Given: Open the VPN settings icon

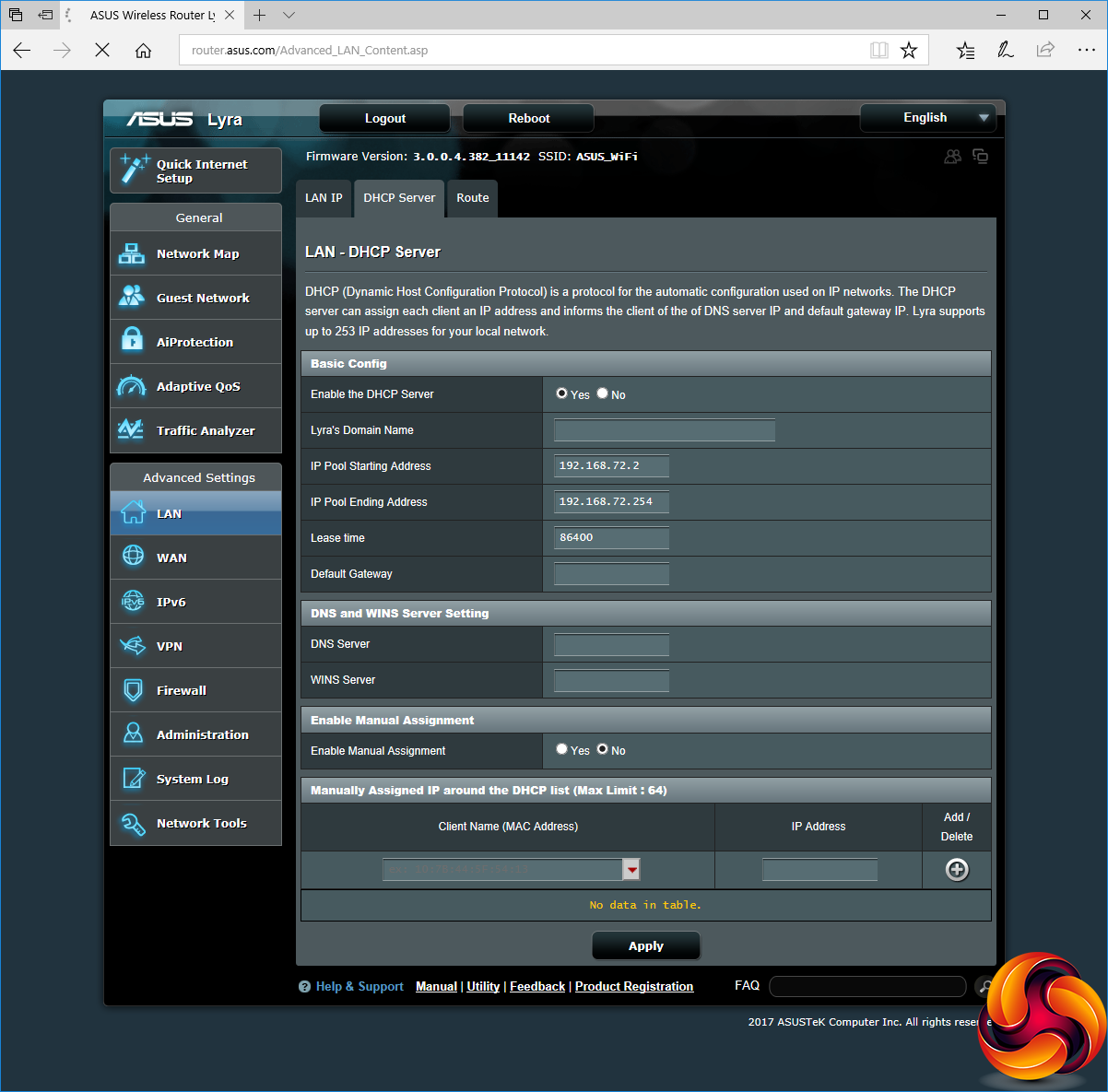Looking at the screenshot, I should (x=133, y=646).
